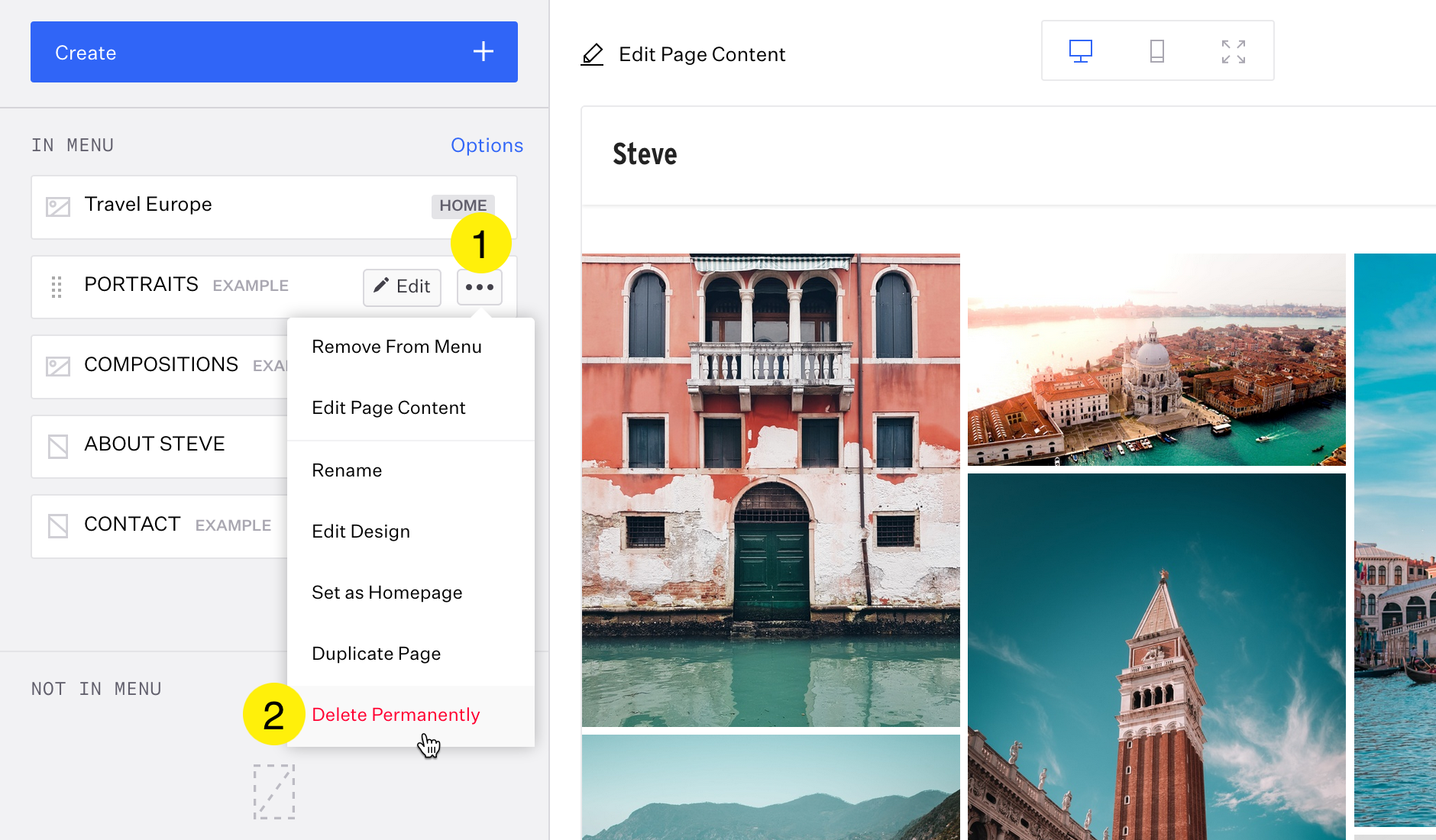This screenshot has width=1436, height=840.
Task: Click the pencil icon beside Edit Page Content
Action: point(592,54)
